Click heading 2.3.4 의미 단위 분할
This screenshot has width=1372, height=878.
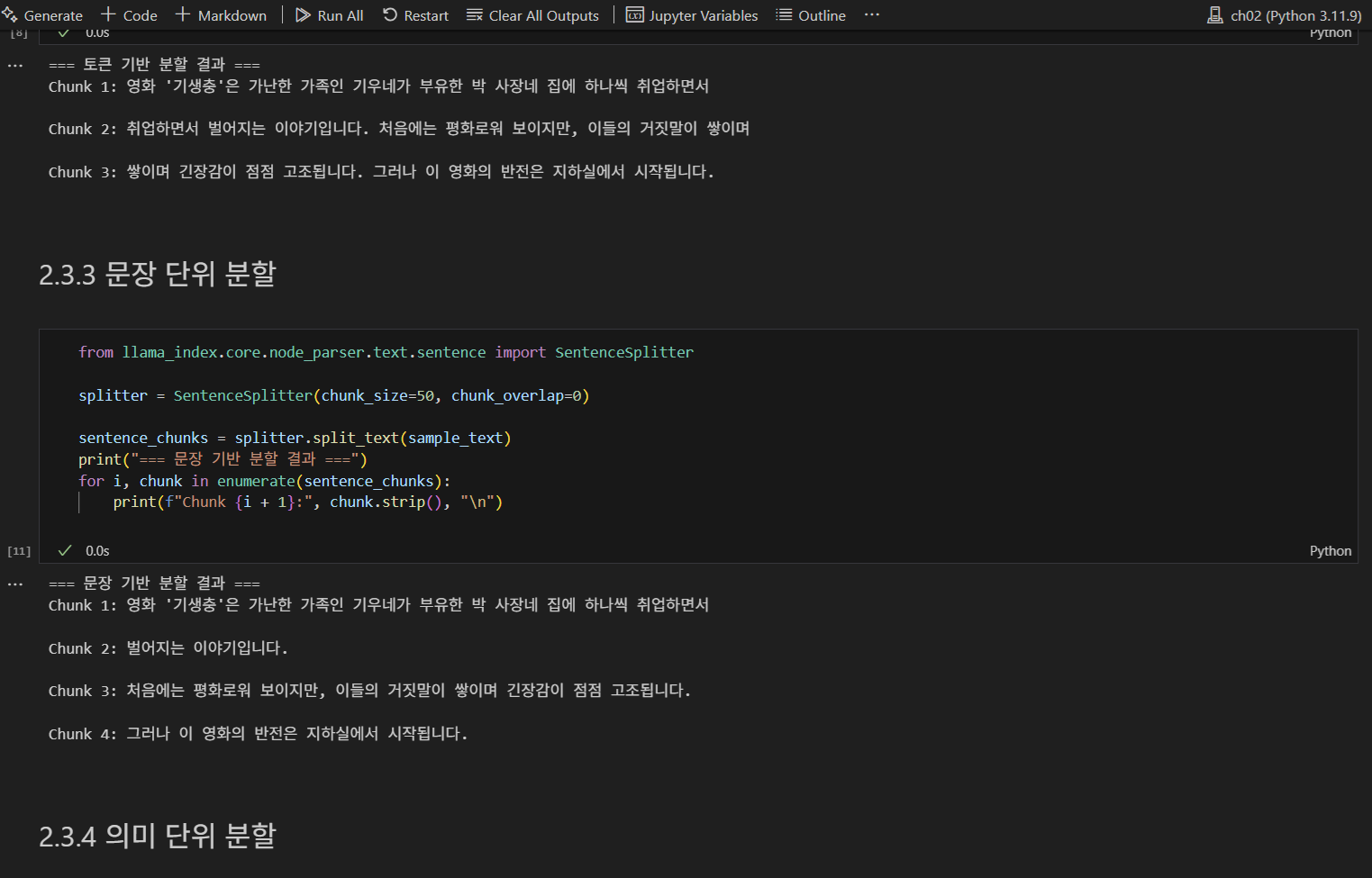(158, 836)
